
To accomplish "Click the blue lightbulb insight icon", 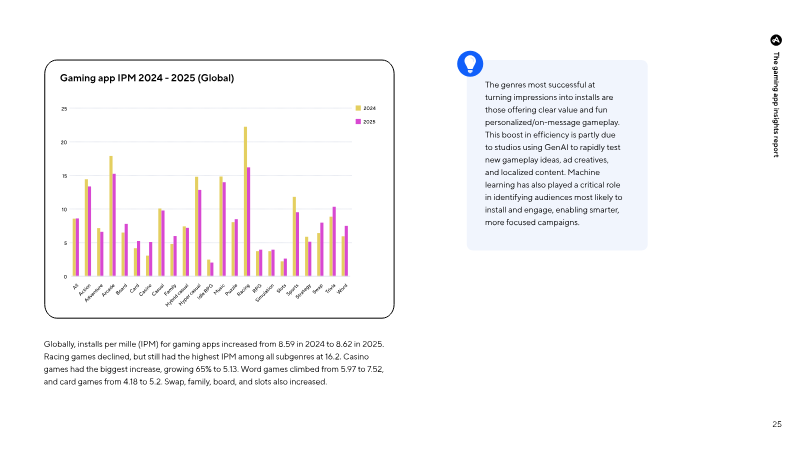I will [x=470, y=64].
